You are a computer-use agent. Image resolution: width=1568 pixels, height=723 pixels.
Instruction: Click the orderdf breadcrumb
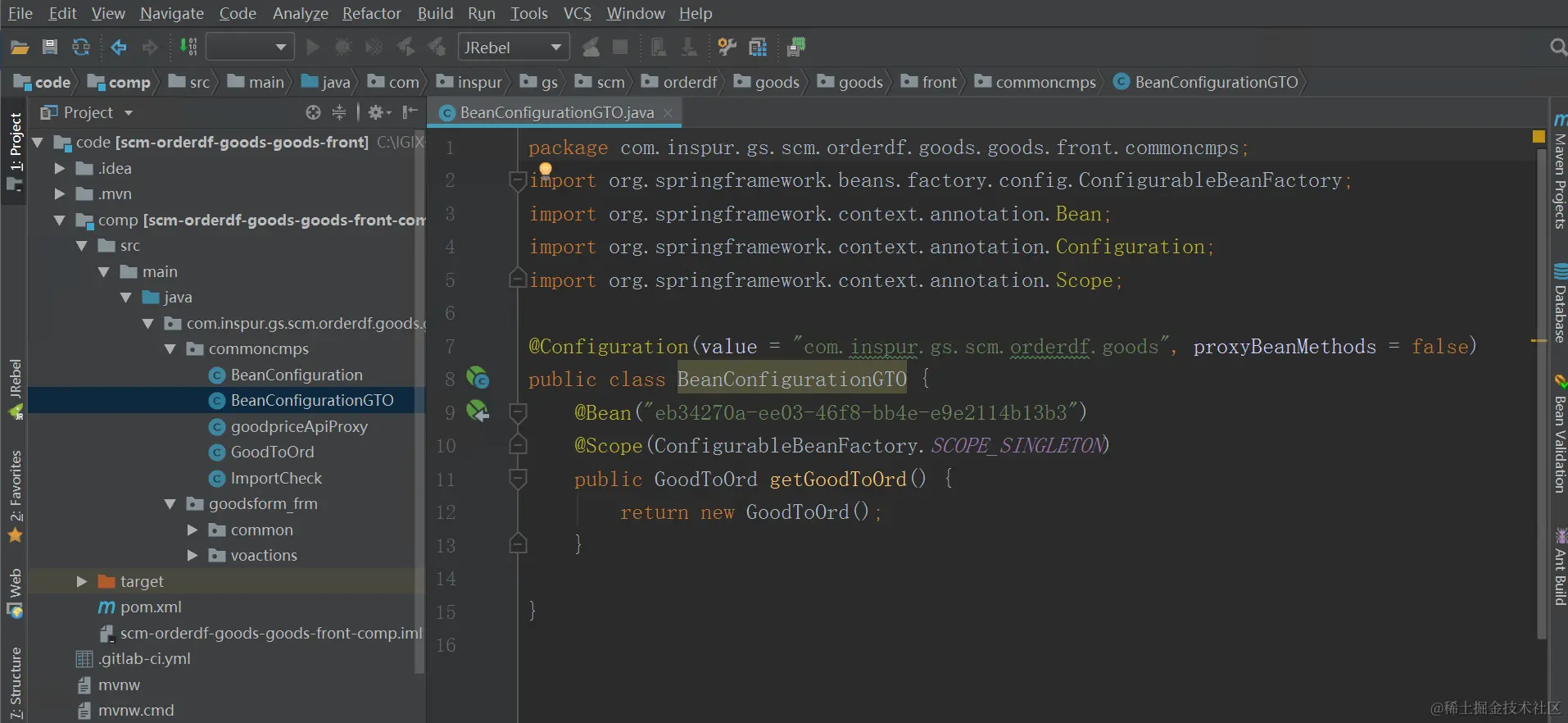pos(679,82)
